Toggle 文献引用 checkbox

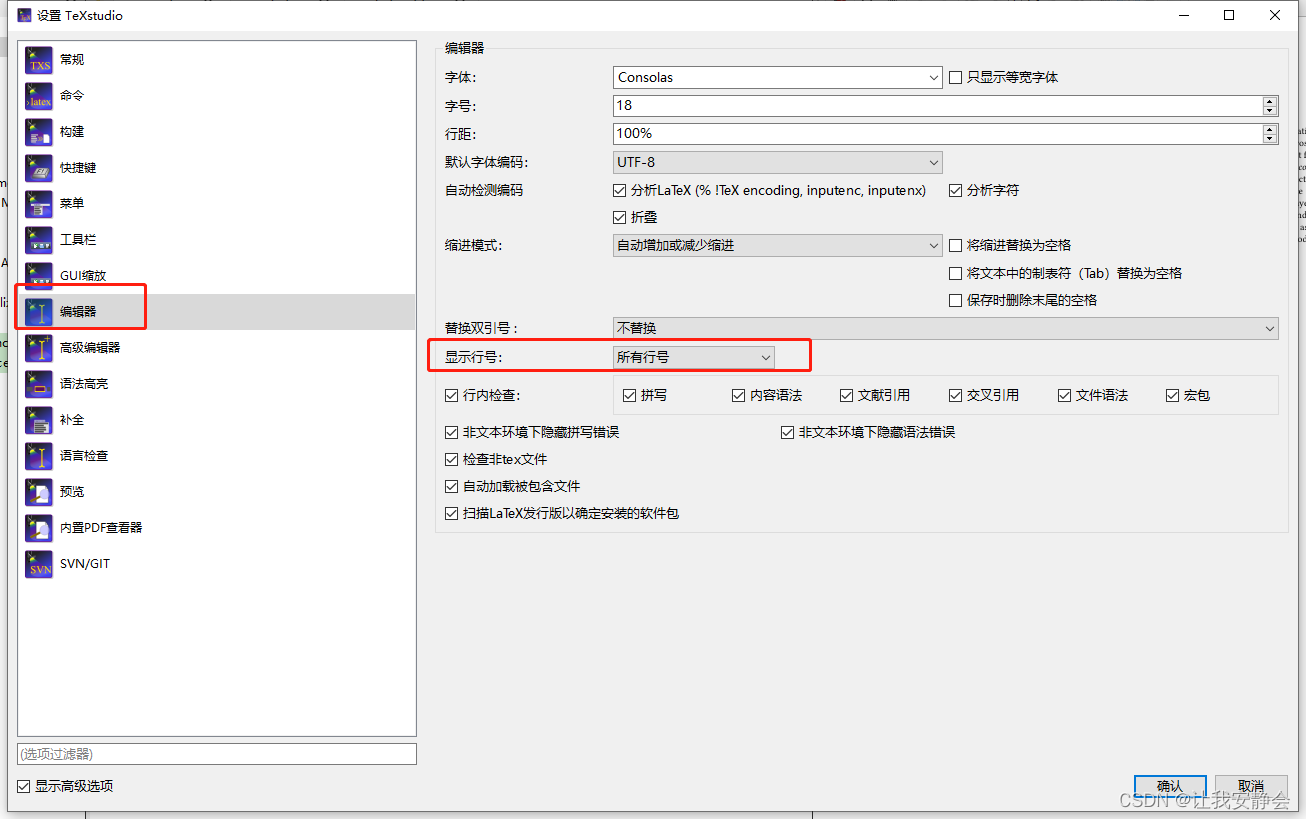(x=846, y=395)
